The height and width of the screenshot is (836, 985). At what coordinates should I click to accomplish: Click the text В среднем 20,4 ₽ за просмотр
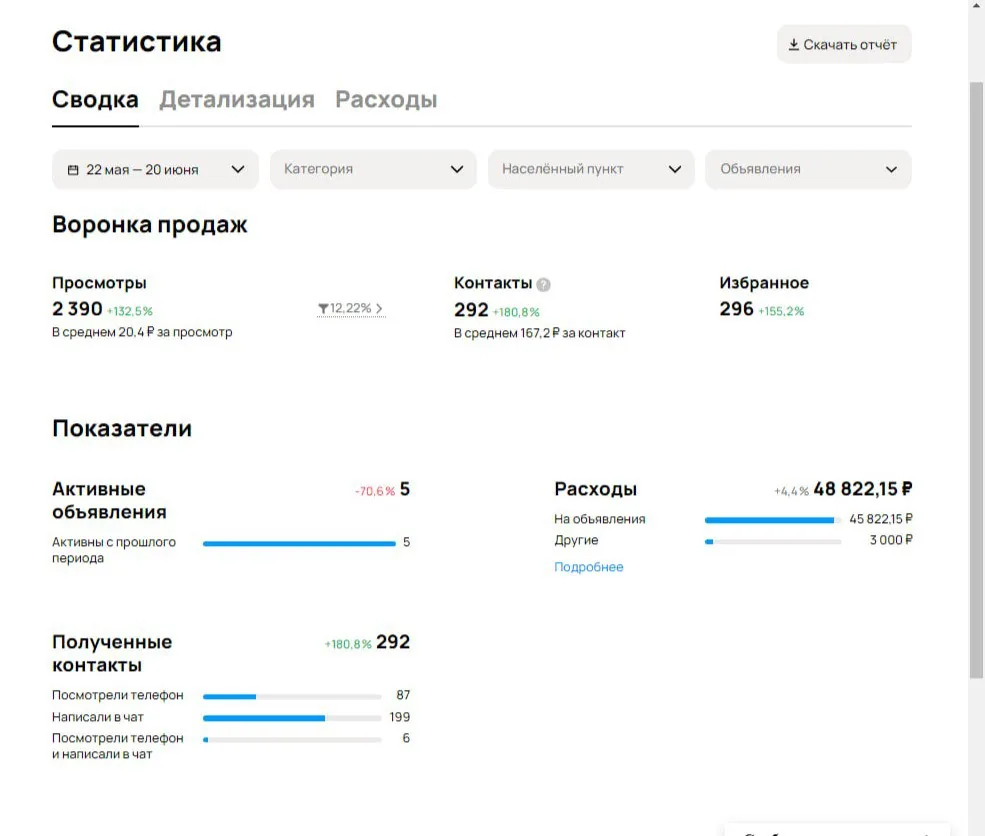tap(142, 332)
